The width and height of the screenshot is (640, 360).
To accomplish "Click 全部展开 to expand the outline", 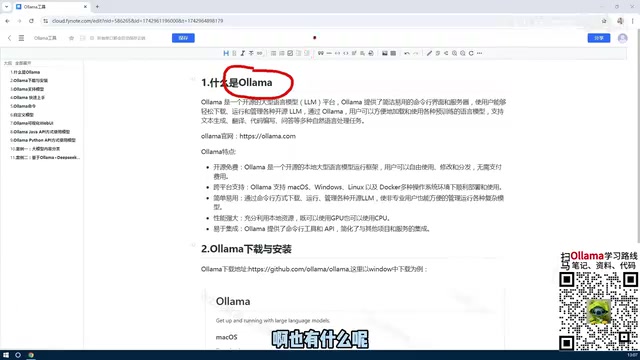I will [23, 63].
